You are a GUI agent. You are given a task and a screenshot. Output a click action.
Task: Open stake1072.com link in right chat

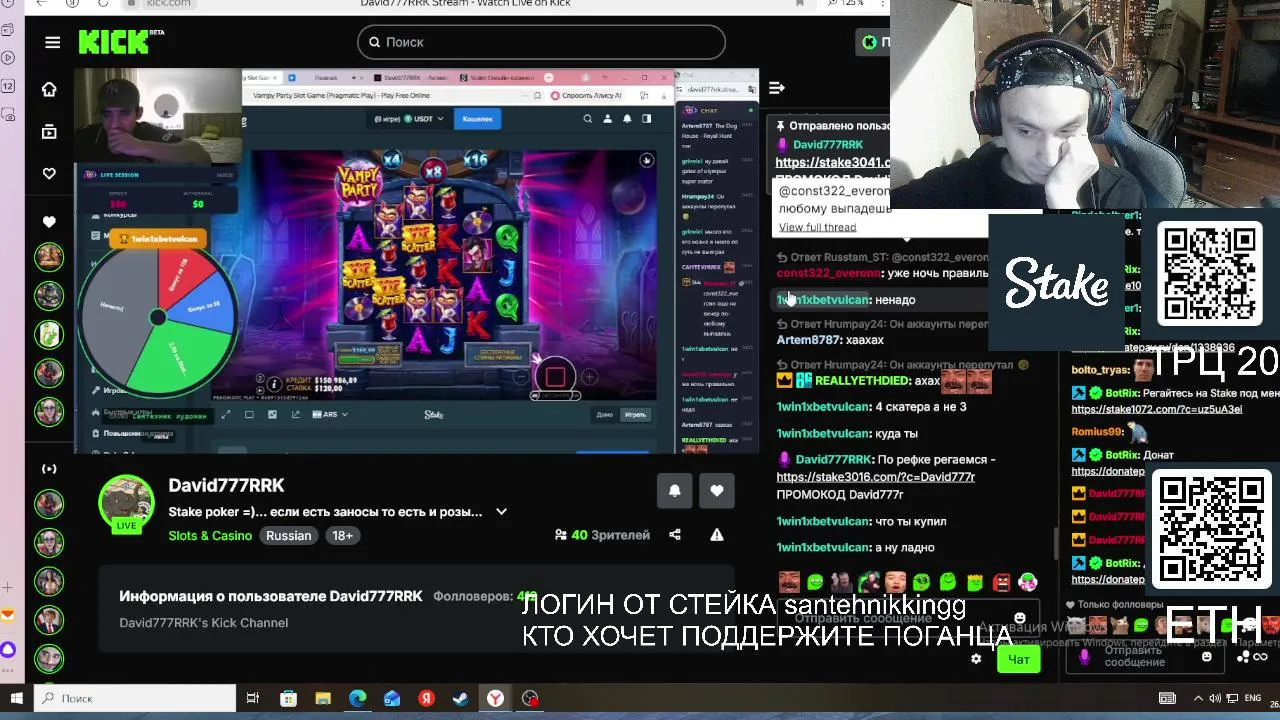[x=1157, y=409]
